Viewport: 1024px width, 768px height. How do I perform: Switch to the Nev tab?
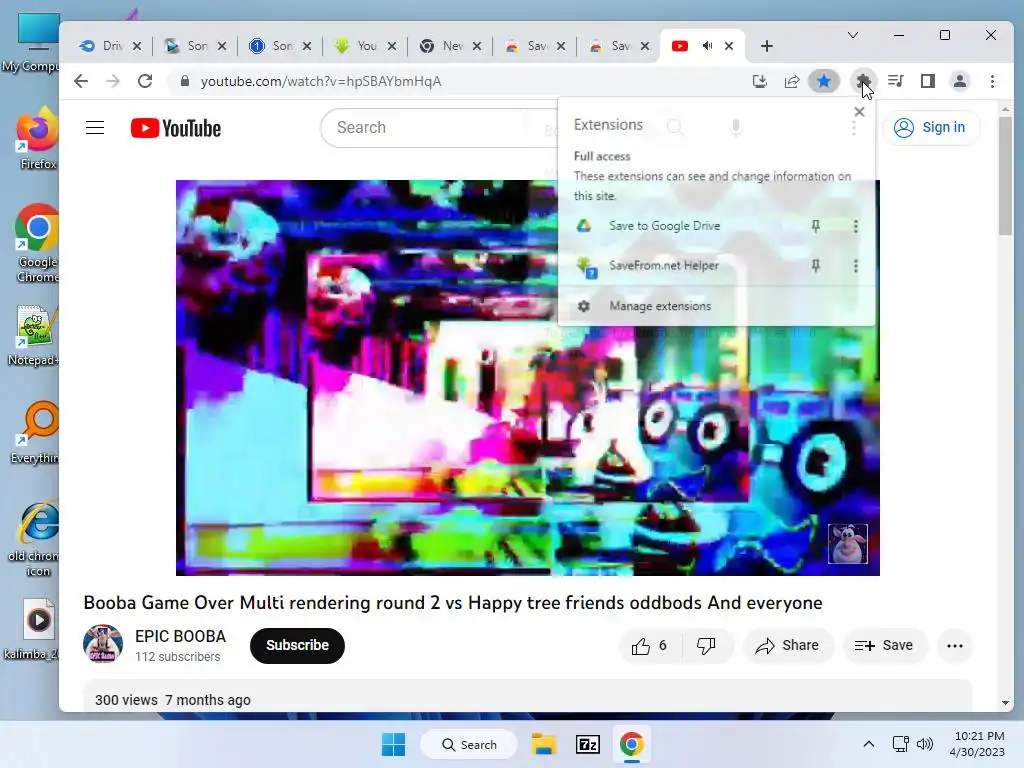click(x=451, y=46)
